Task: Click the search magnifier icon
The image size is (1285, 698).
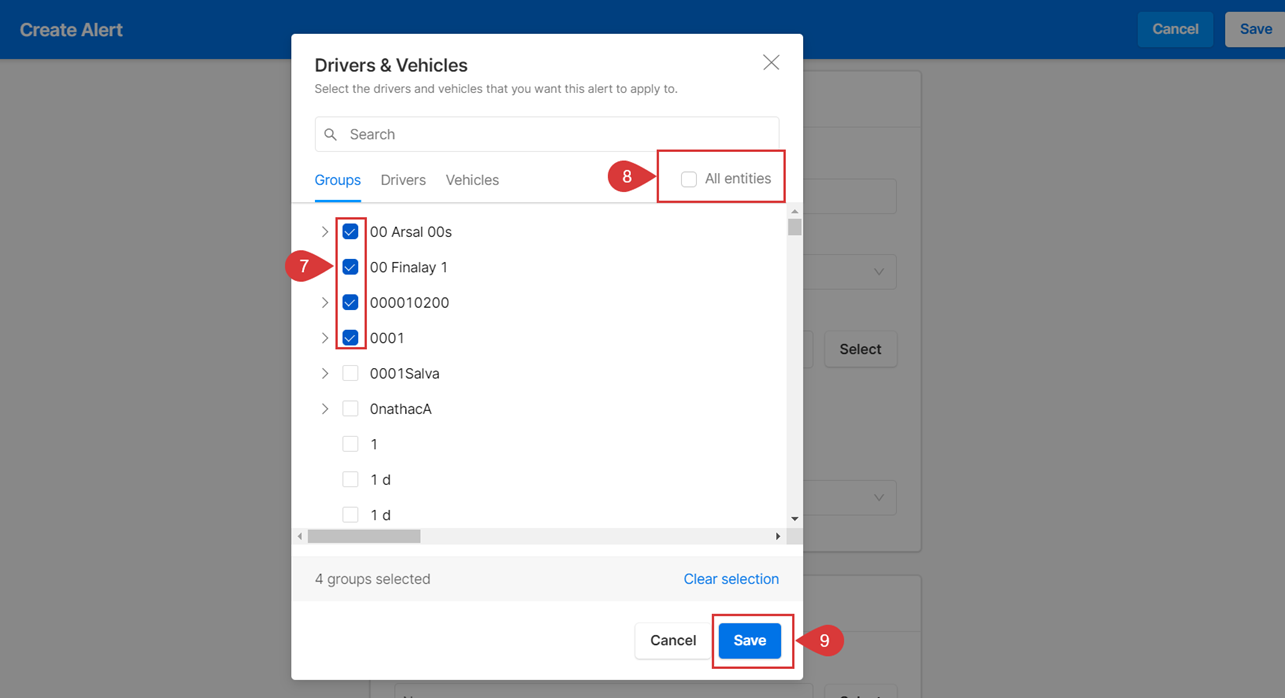Action: [x=331, y=134]
